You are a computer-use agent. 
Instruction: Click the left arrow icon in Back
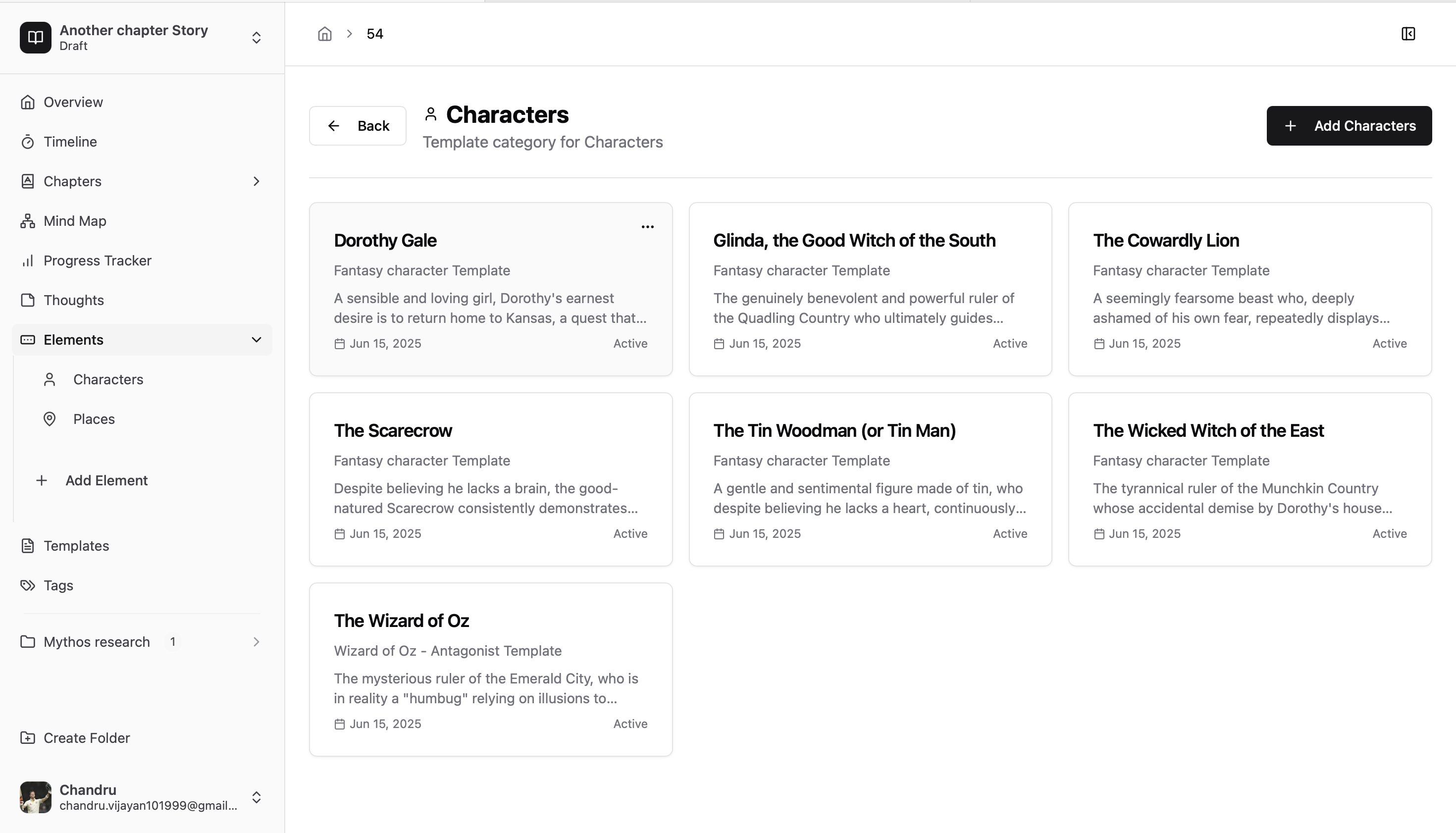point(333,126)
